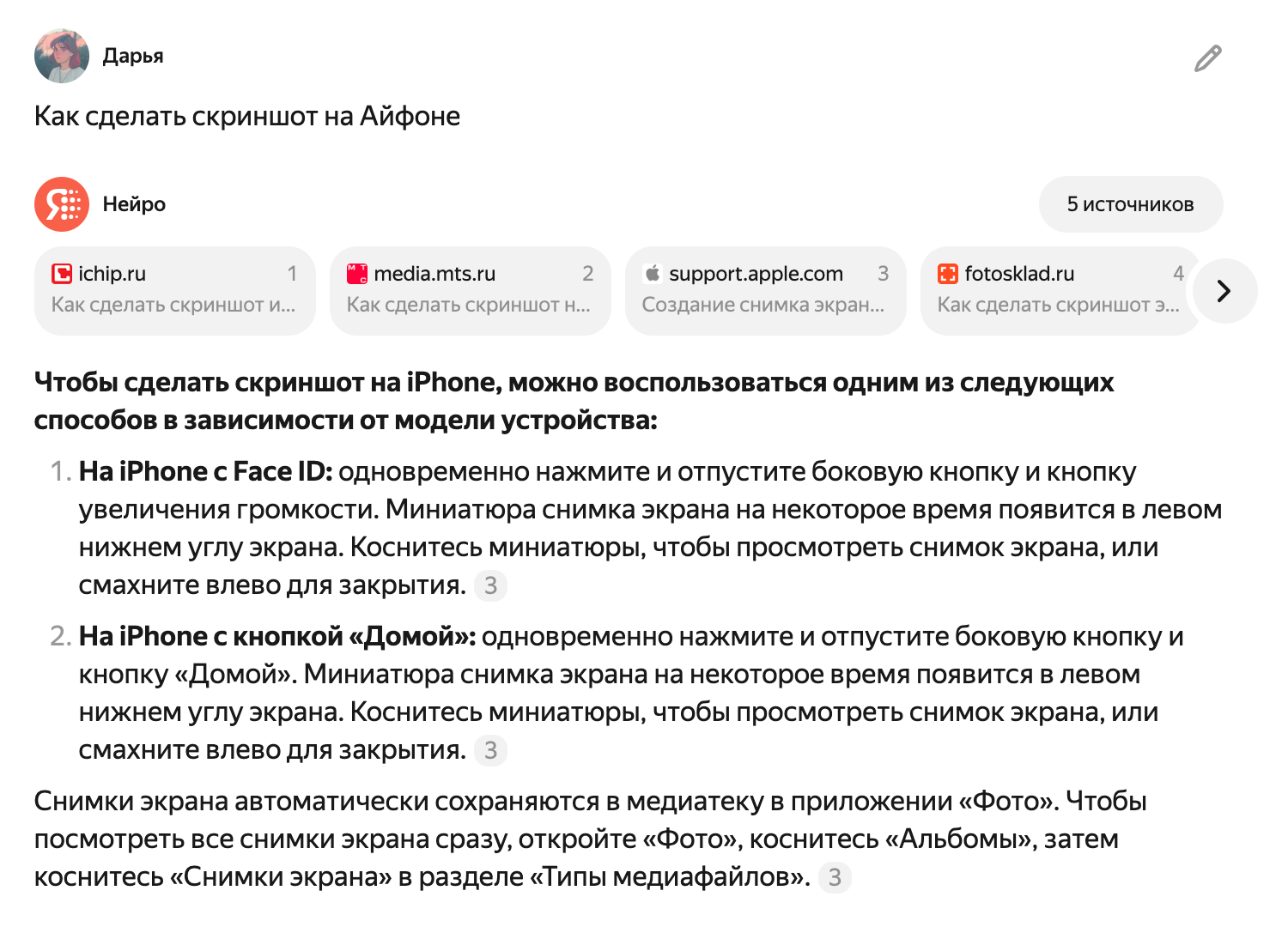Click the query text 'Как сделать скриншот на Айфоне'

247,116
